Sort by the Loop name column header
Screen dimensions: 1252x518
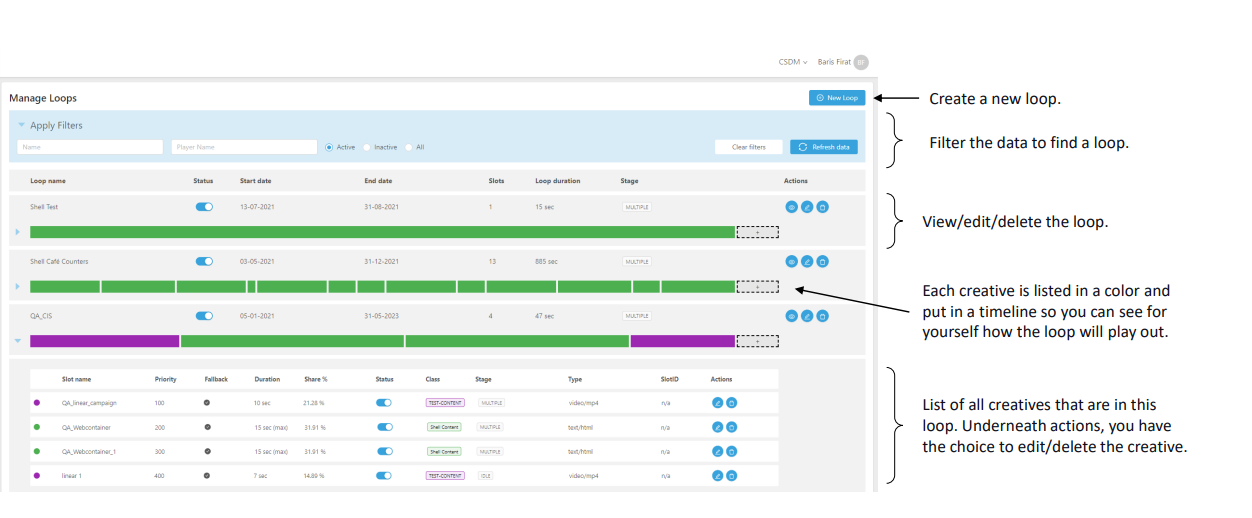pyautogui.click(x=48, y=181)
